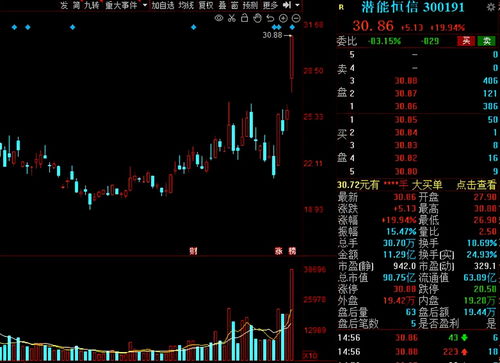Click the green 卖 sell button
The width and height of the screenshot is (500, 363).
pos(487,41)
